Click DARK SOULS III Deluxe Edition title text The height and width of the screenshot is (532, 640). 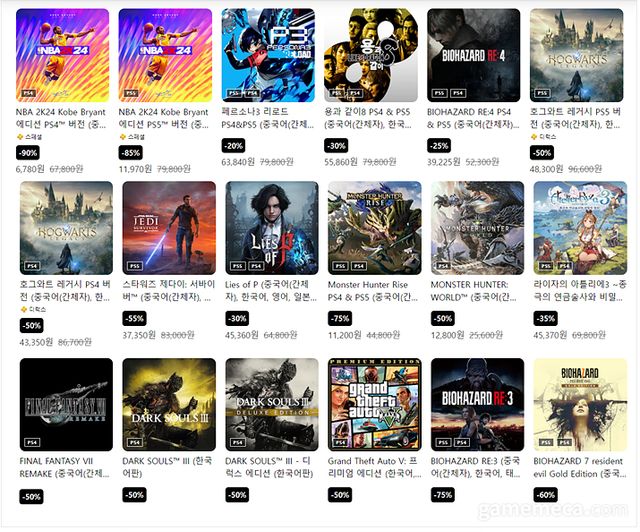[x=269, y=467]
